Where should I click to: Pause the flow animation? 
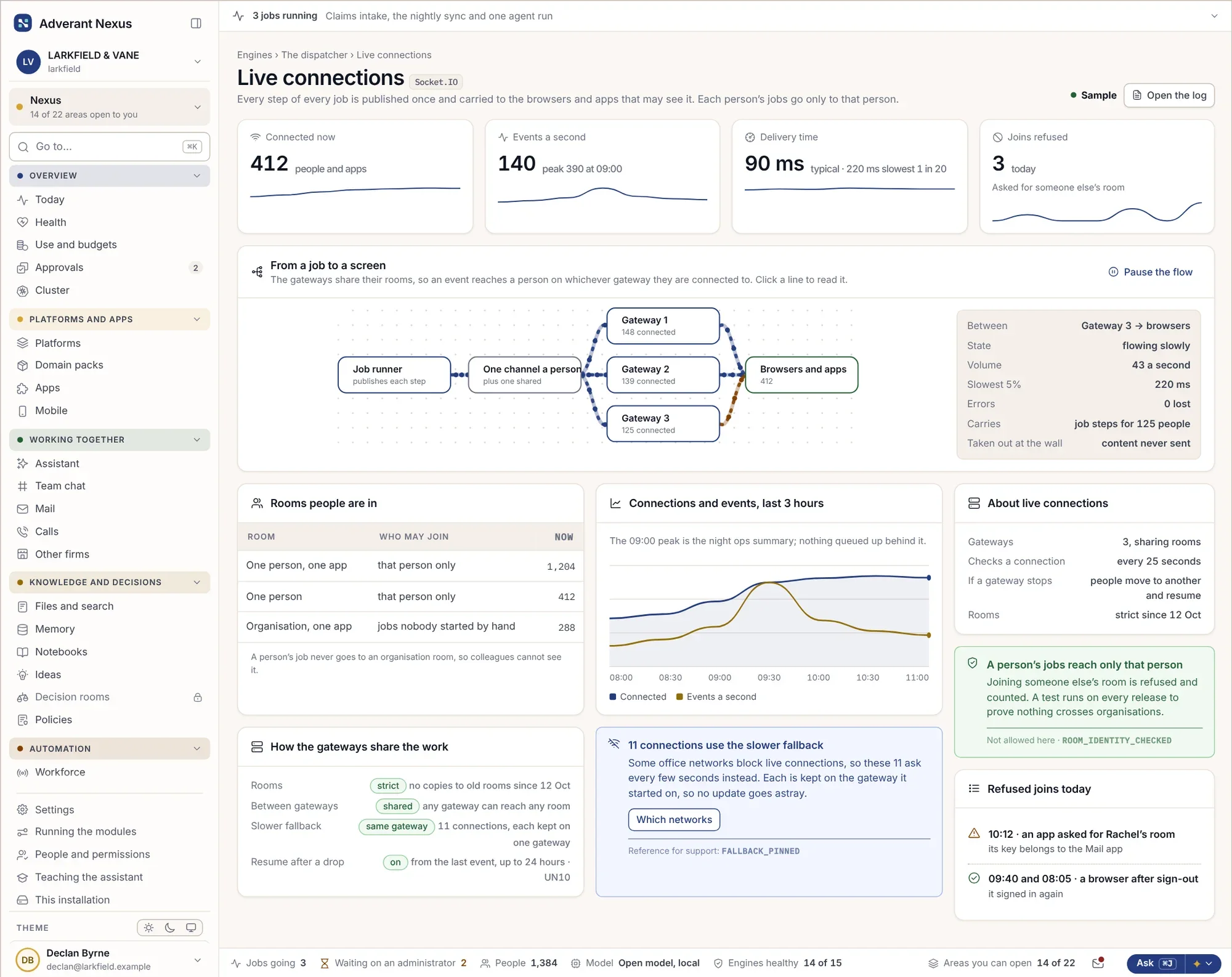pyautogui.click(x=1150, y=272)
